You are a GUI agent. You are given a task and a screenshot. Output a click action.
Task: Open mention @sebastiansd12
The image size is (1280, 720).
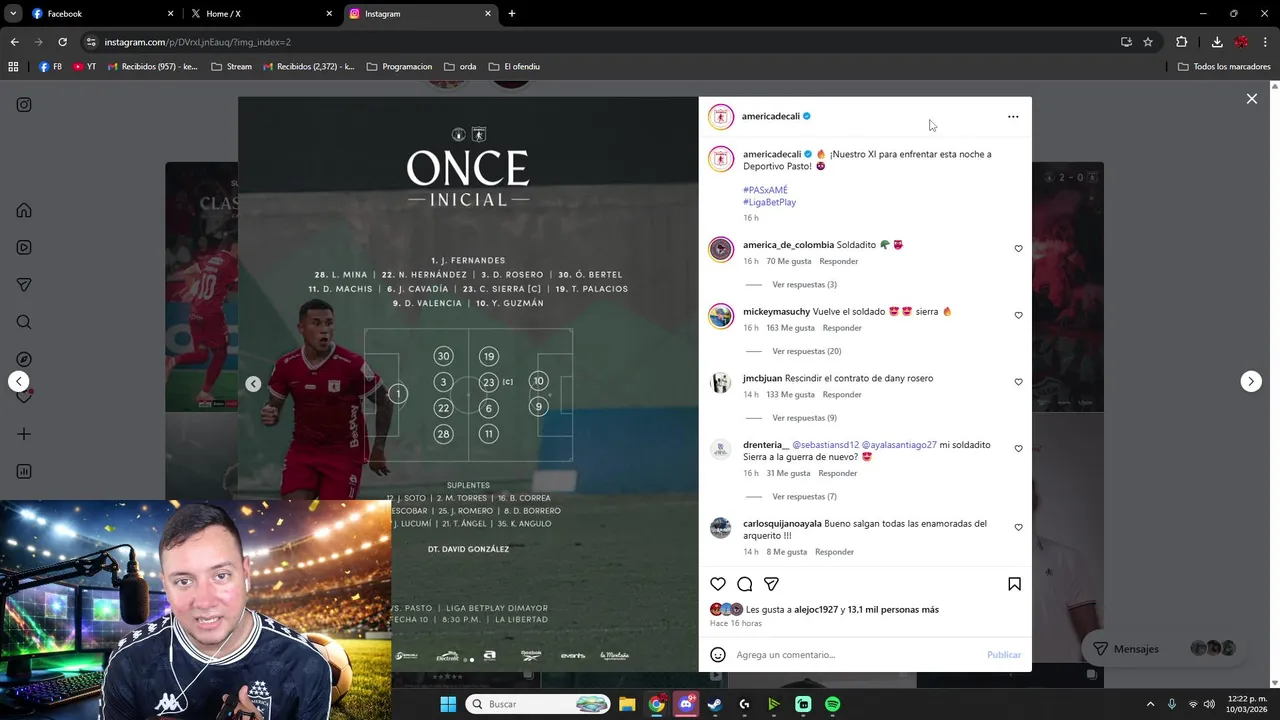[825, 445]
